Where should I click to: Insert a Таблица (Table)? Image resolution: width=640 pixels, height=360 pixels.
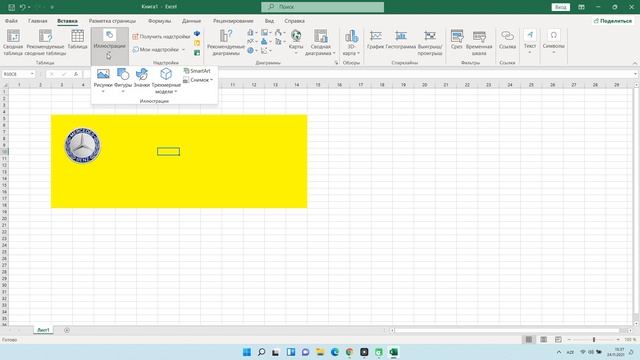coord(78,40)
